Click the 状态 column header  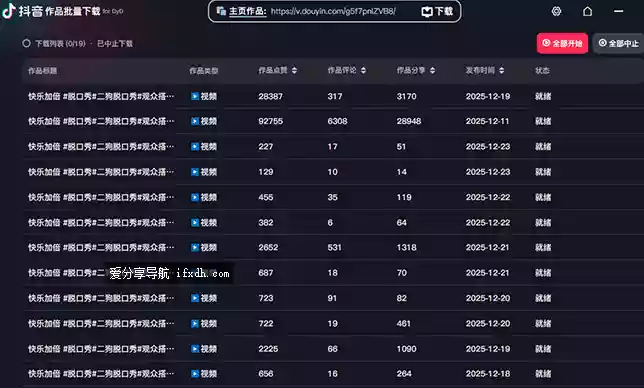tap(542, 71)
